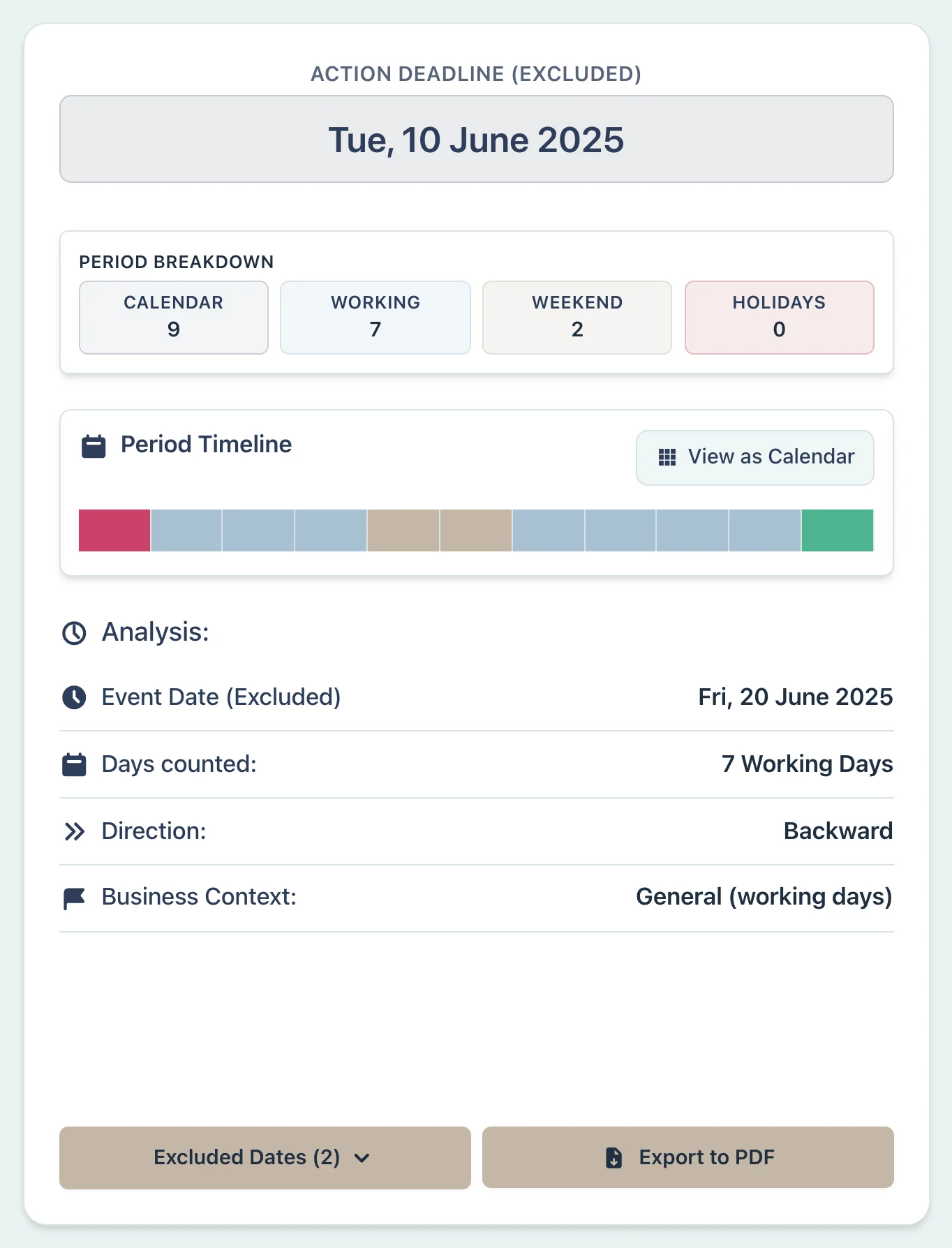Click the grid icon in View as Calendar
Image resolution: width=952 pixels, height=1248 pixels.
(x=667, y=457)
